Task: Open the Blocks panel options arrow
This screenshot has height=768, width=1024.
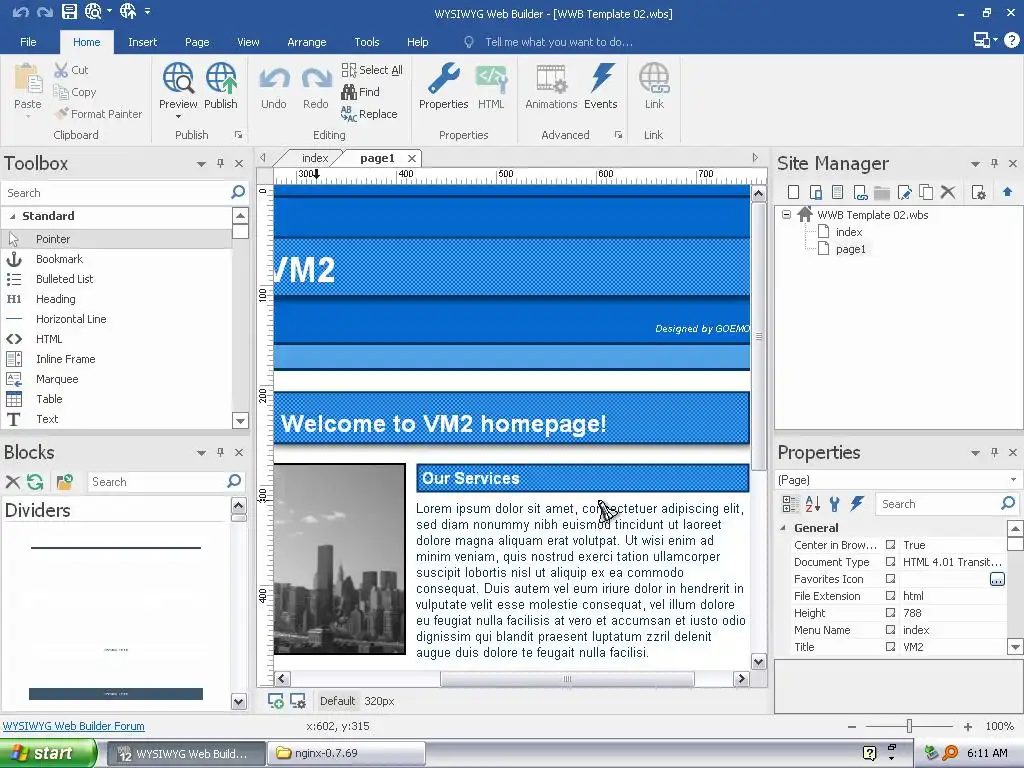Action: (201, 453)
